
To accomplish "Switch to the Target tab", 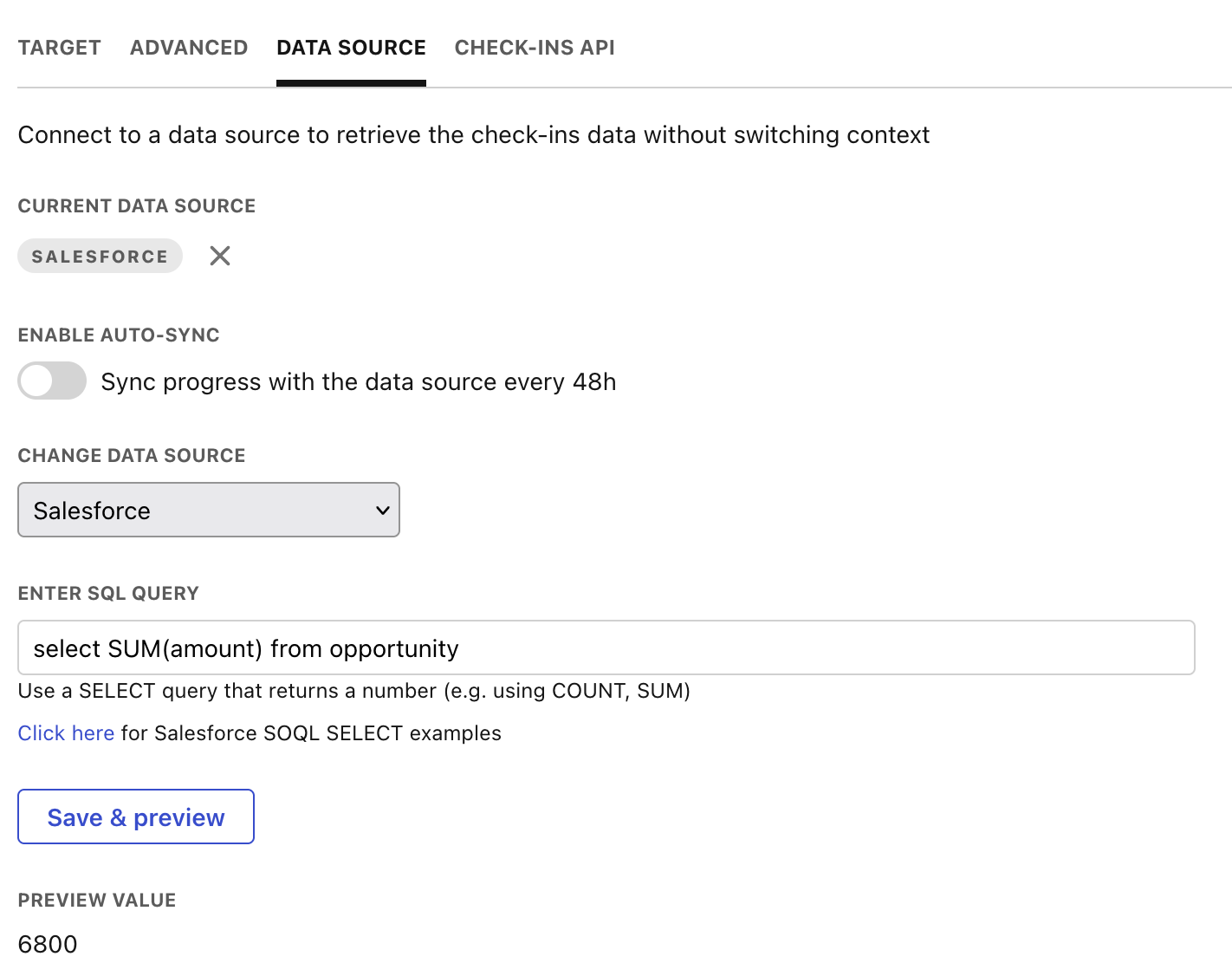I will click(59, 48).
